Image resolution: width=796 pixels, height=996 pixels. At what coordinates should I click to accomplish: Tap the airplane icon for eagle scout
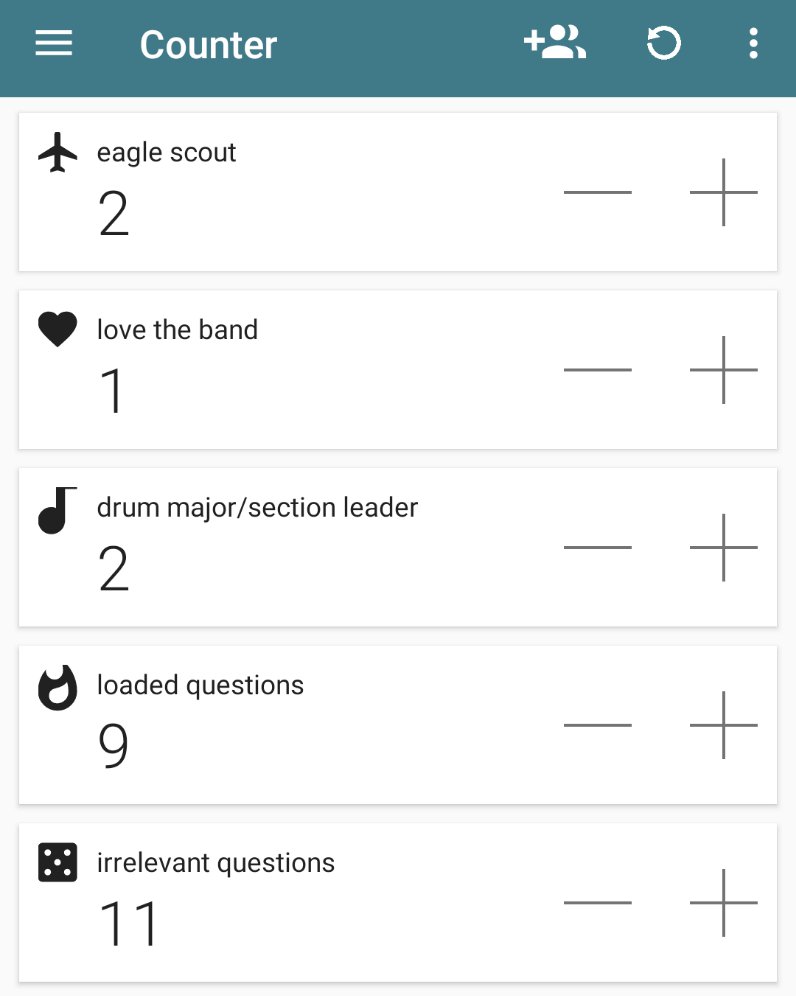coord(57,152)
